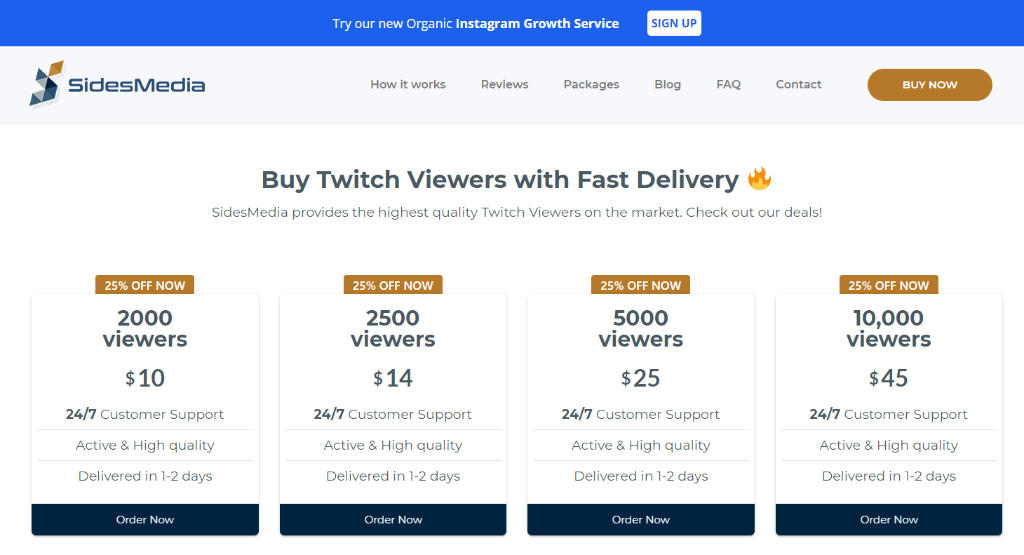Image resolution: width=1024 pixels, height=555 pixels.
Task: Click Active & High quality in the $14 card
Action: (x=393, y=445)
